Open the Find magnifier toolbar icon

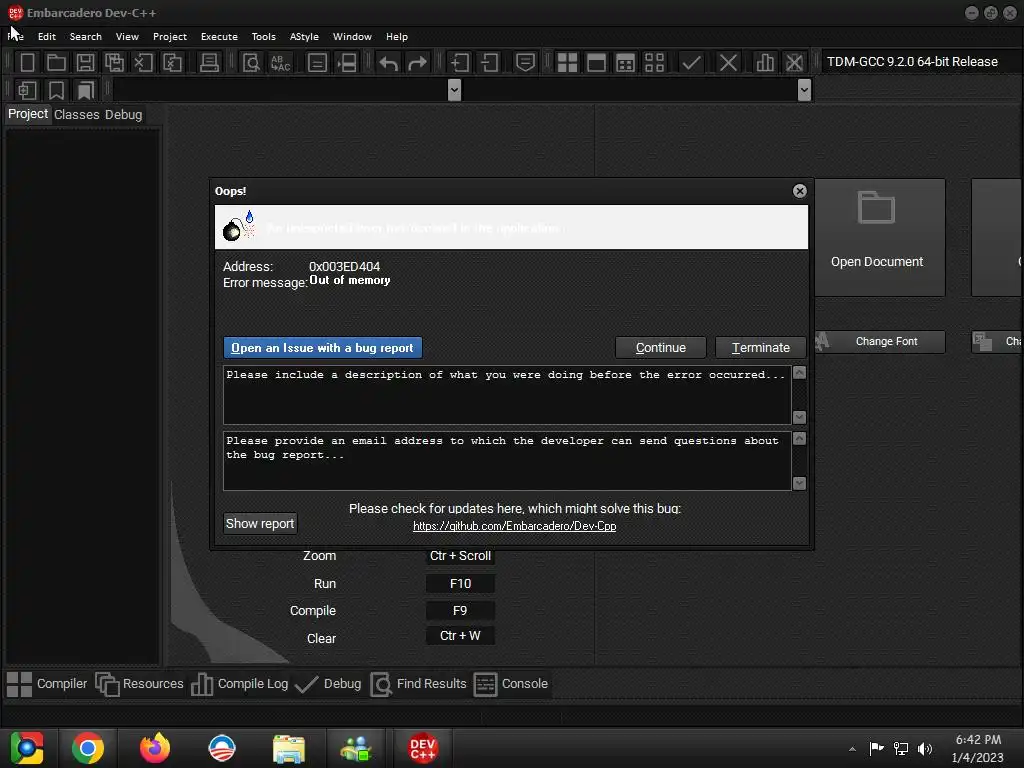[251, 63]
